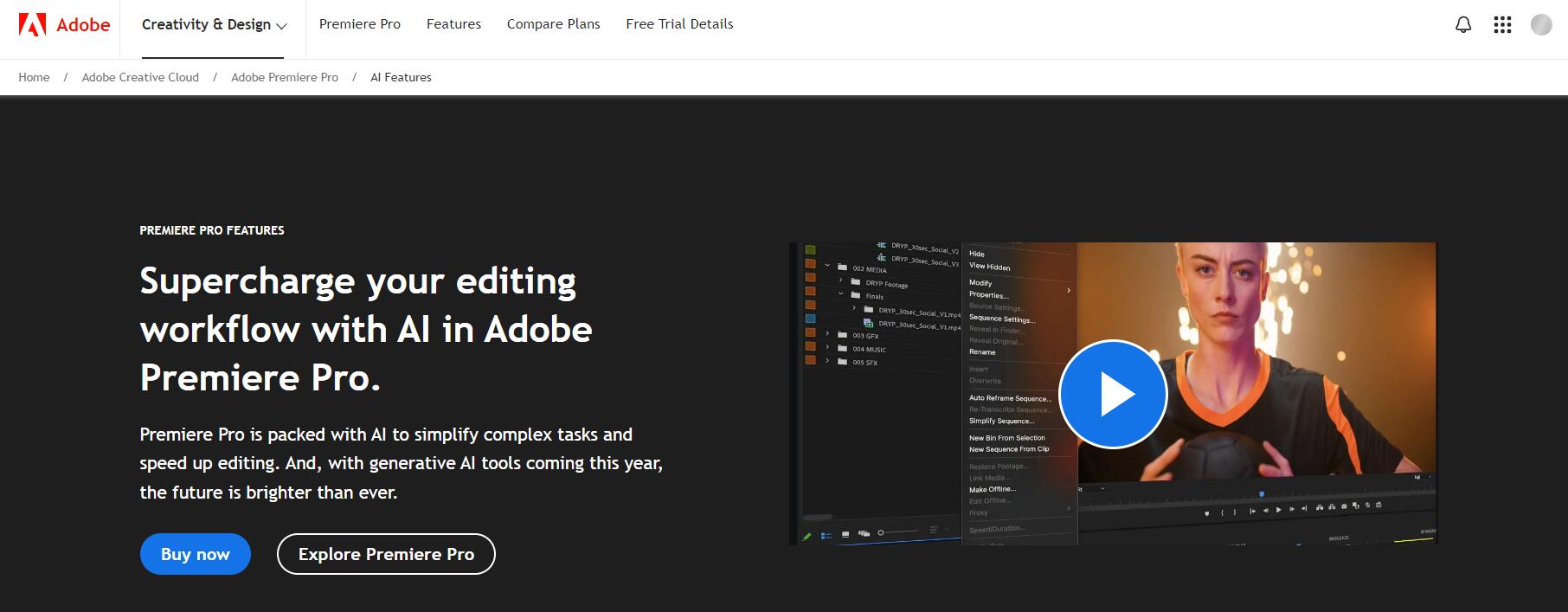Open Free Trial Details link
Screen dimensions: 1568x612
(679, 24)
